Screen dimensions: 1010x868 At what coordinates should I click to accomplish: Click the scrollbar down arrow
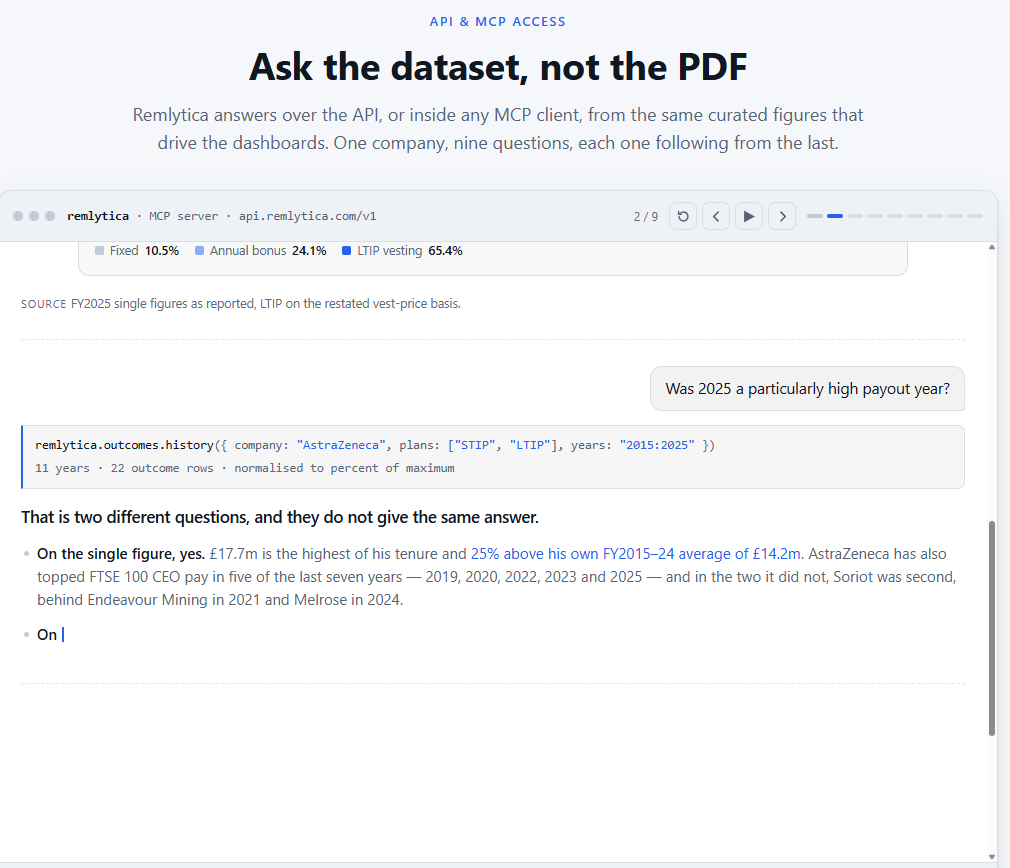pyautogui.click(x=992, y=856)
